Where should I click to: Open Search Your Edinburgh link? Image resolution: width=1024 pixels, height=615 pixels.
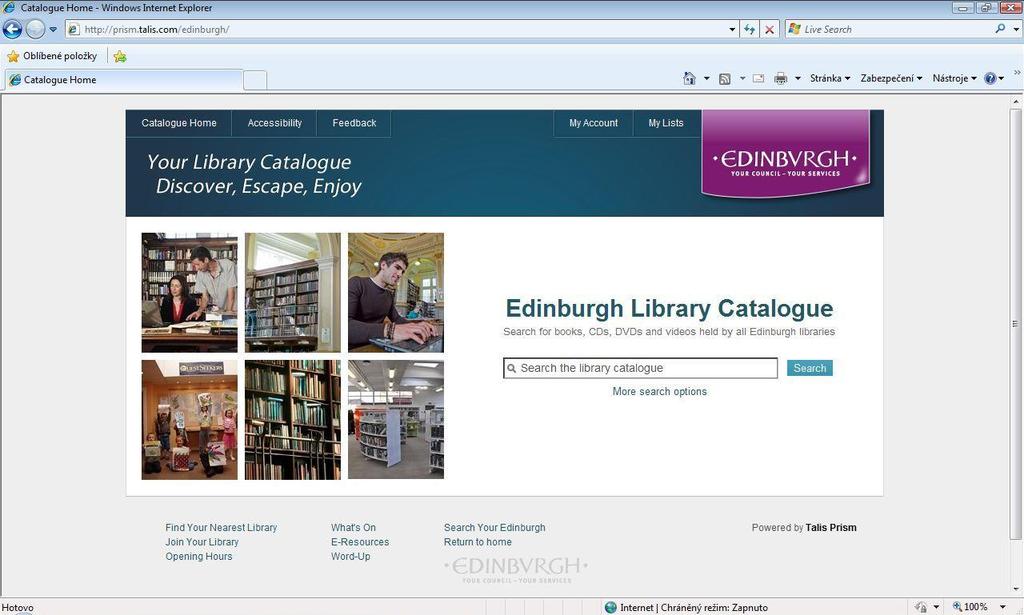click(494, 528)
